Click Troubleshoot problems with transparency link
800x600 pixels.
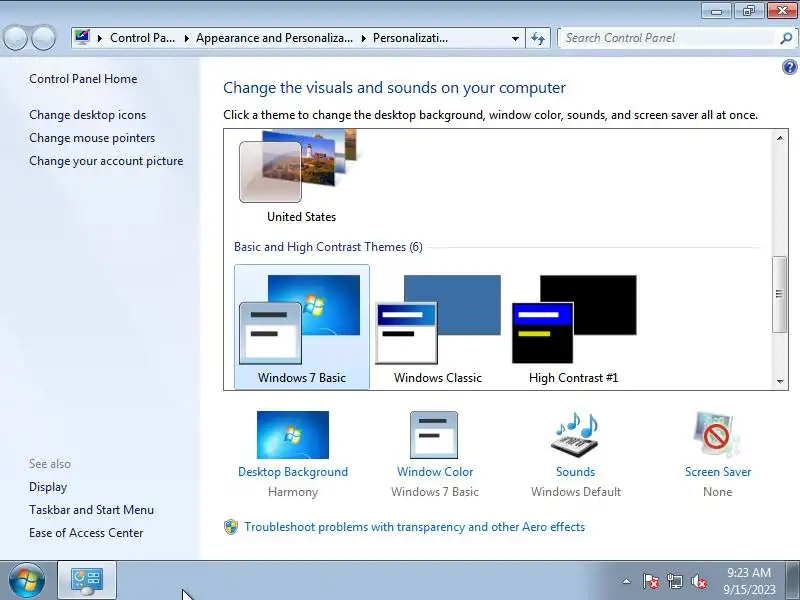pyautogui.click(x=414, y=527)
